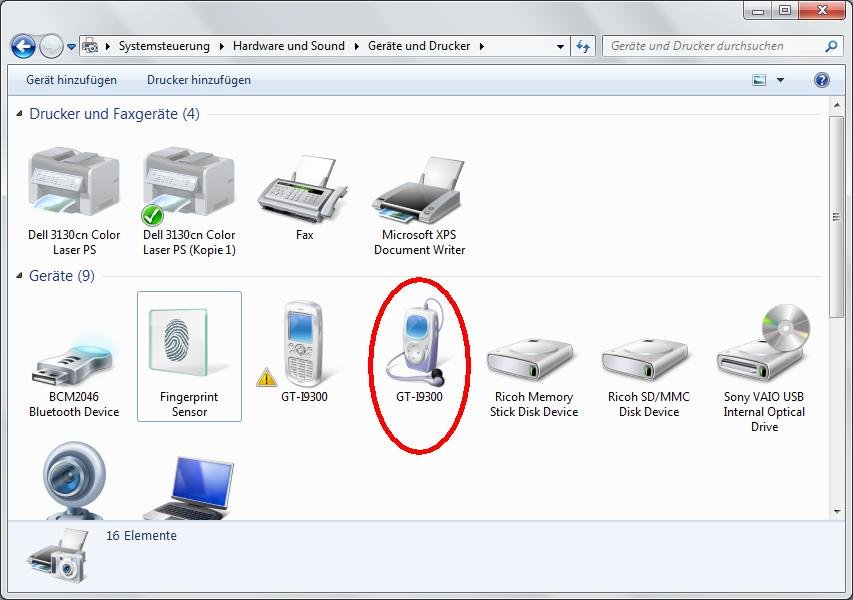Click the scrollbar up arrow
Viewport: 853px width, 600px height.
click(836, 105)
